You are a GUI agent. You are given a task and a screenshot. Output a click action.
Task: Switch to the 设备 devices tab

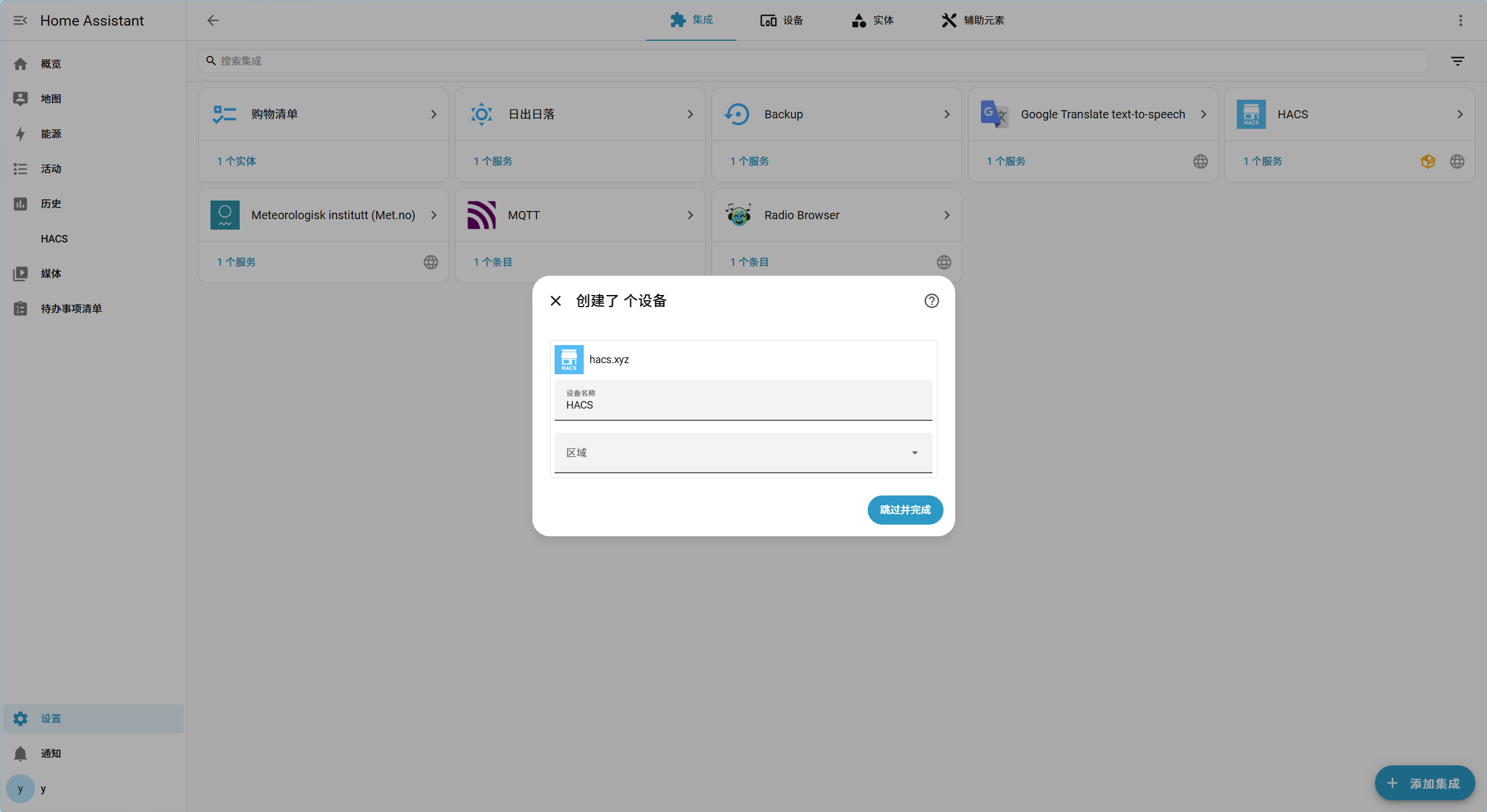(781, 20)
